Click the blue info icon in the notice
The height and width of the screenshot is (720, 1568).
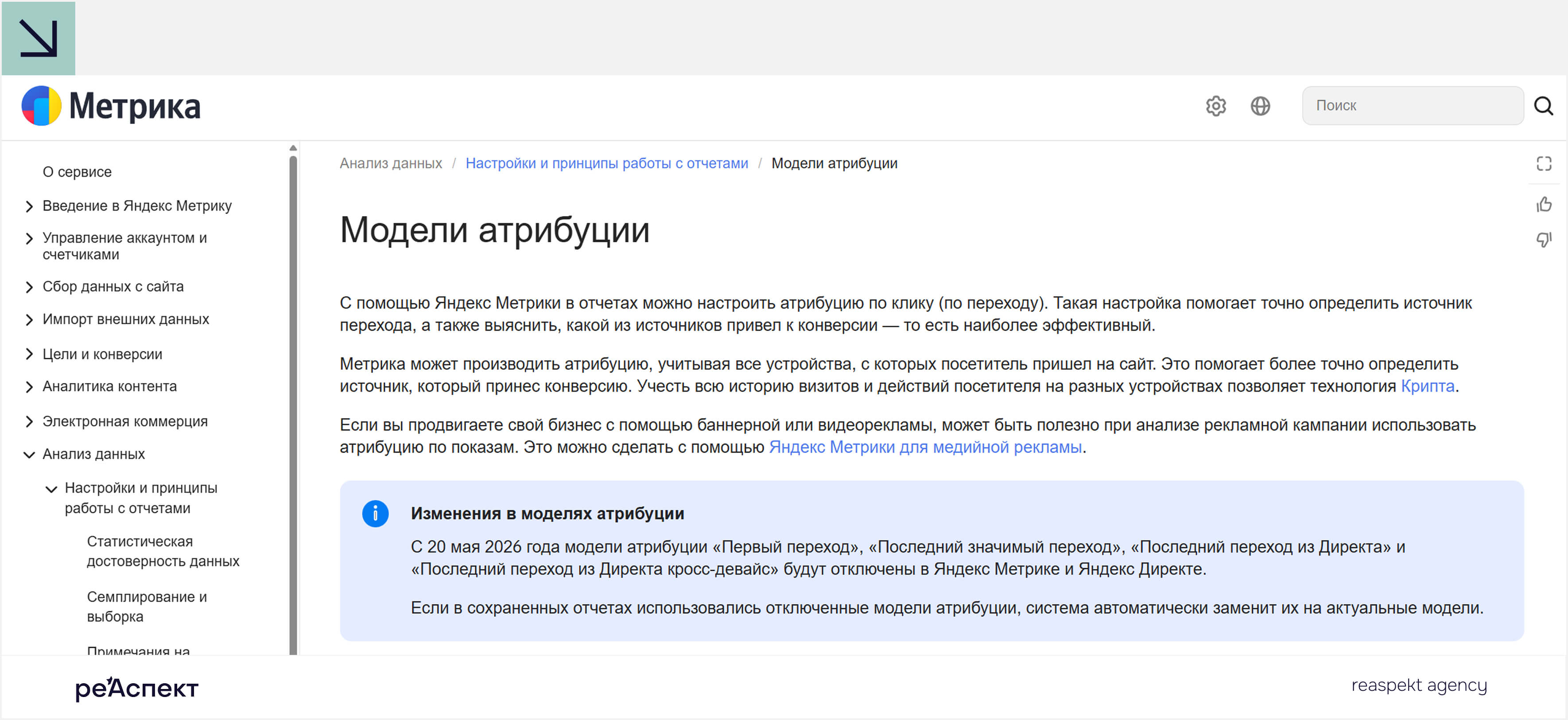[x=375, y=514]
